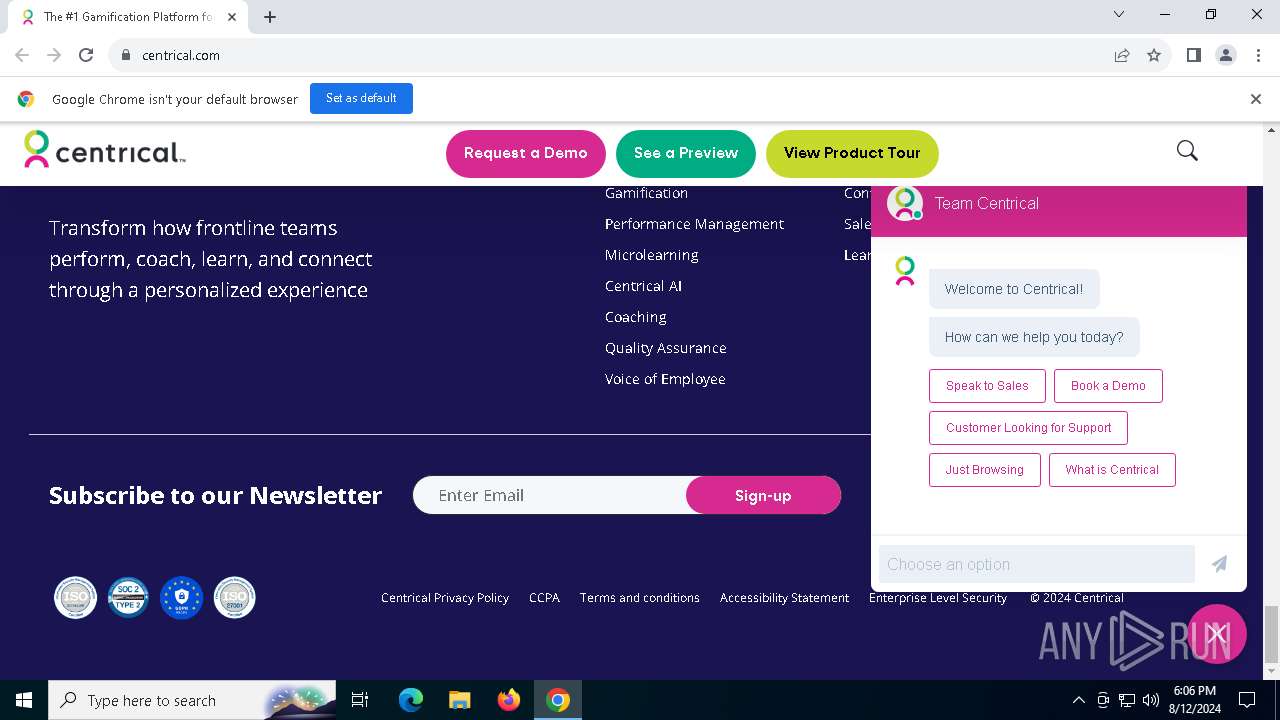Open Performance Management footer link
1280x720 pixels.
[694, 224]
